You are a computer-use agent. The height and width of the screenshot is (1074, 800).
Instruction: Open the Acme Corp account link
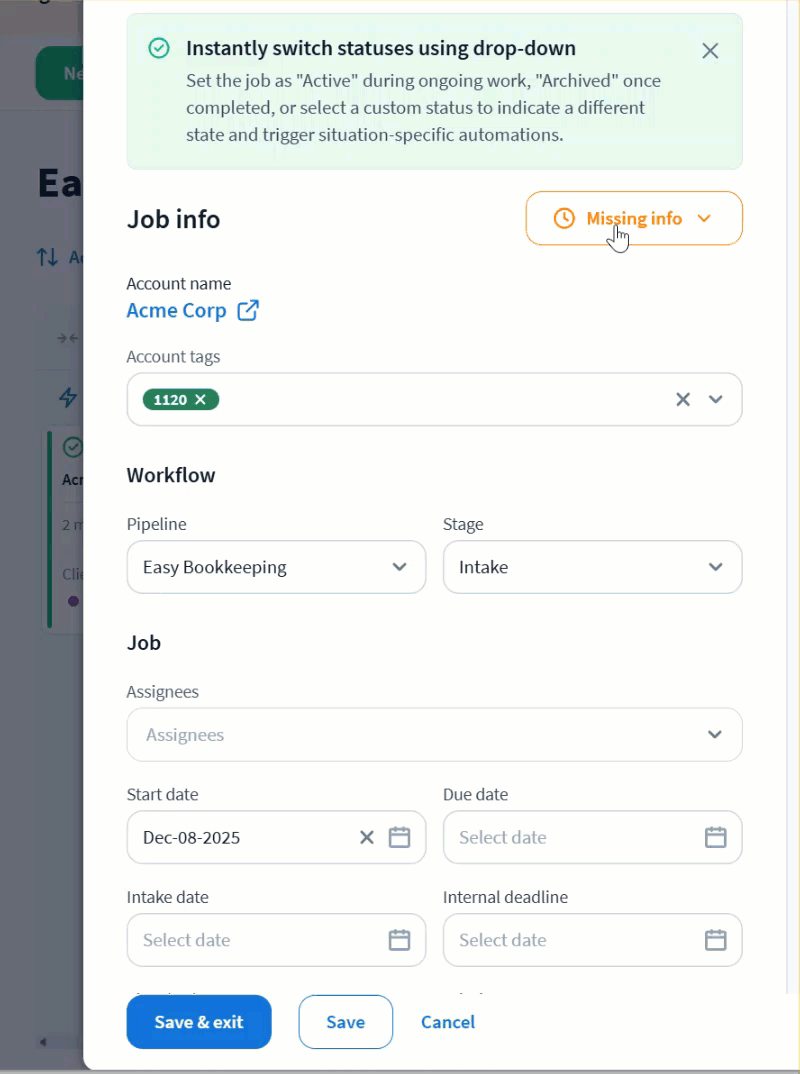tap(177, 310)
